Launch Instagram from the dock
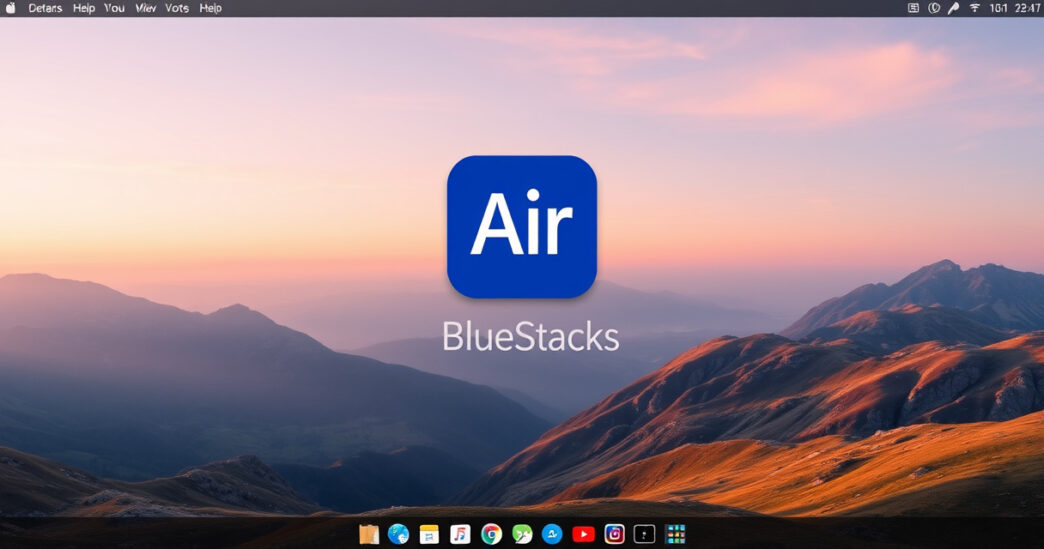This screenshot has height=549, width=1044. [x=615, y=534]
